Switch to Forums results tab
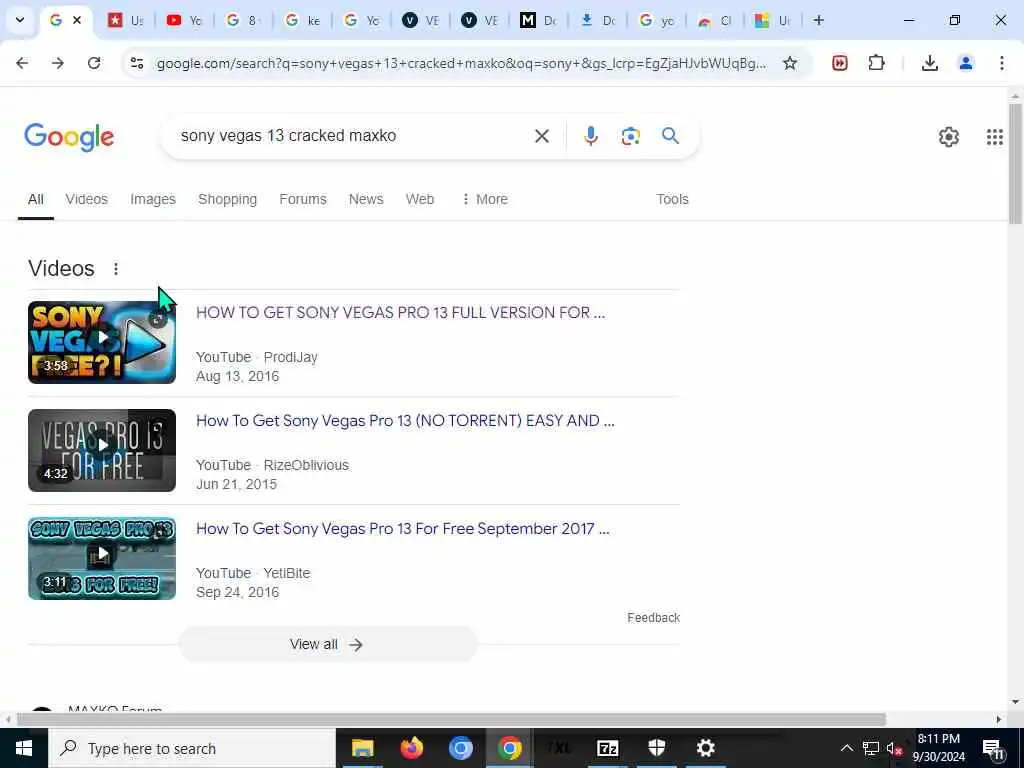The image size is (1024, 768). tap(302, 199)
